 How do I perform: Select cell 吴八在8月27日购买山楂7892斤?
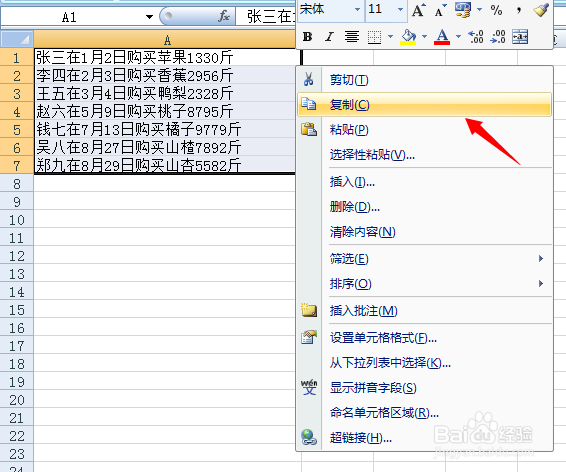(x=165, y=148)
